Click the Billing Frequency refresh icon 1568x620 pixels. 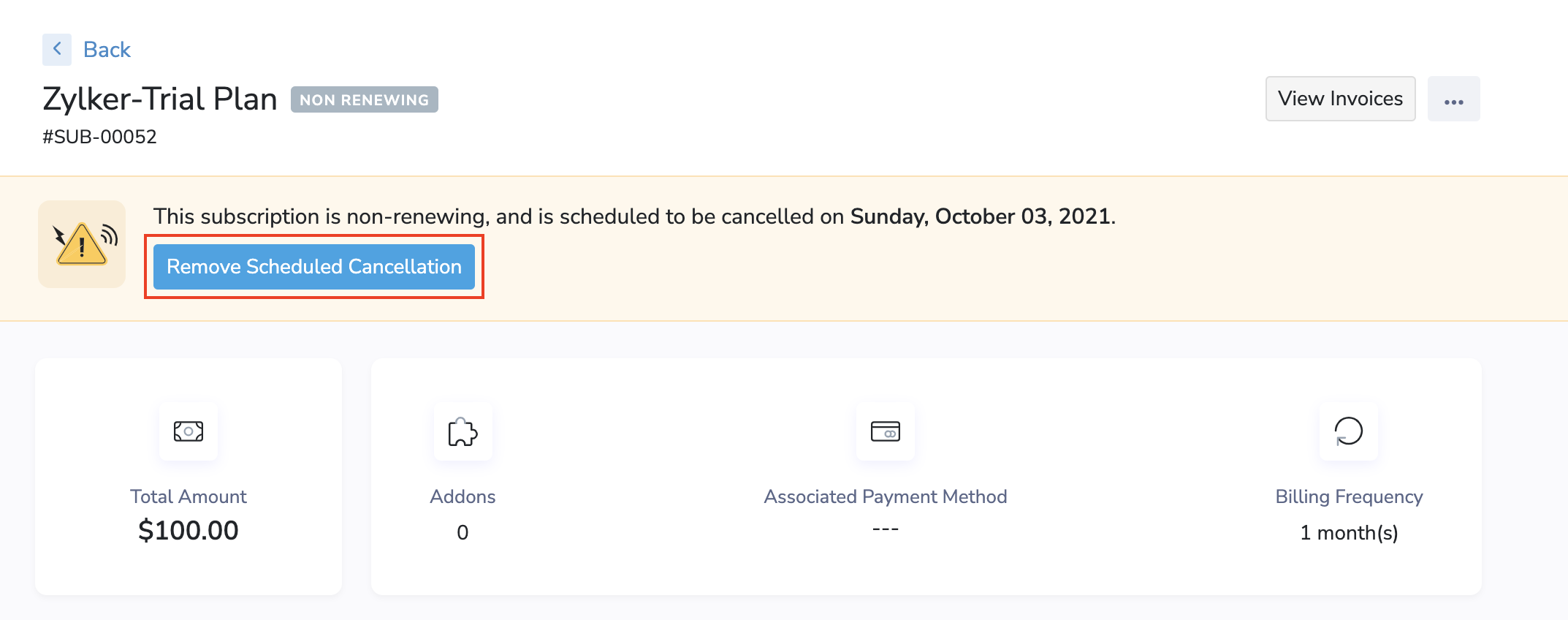1348,431
